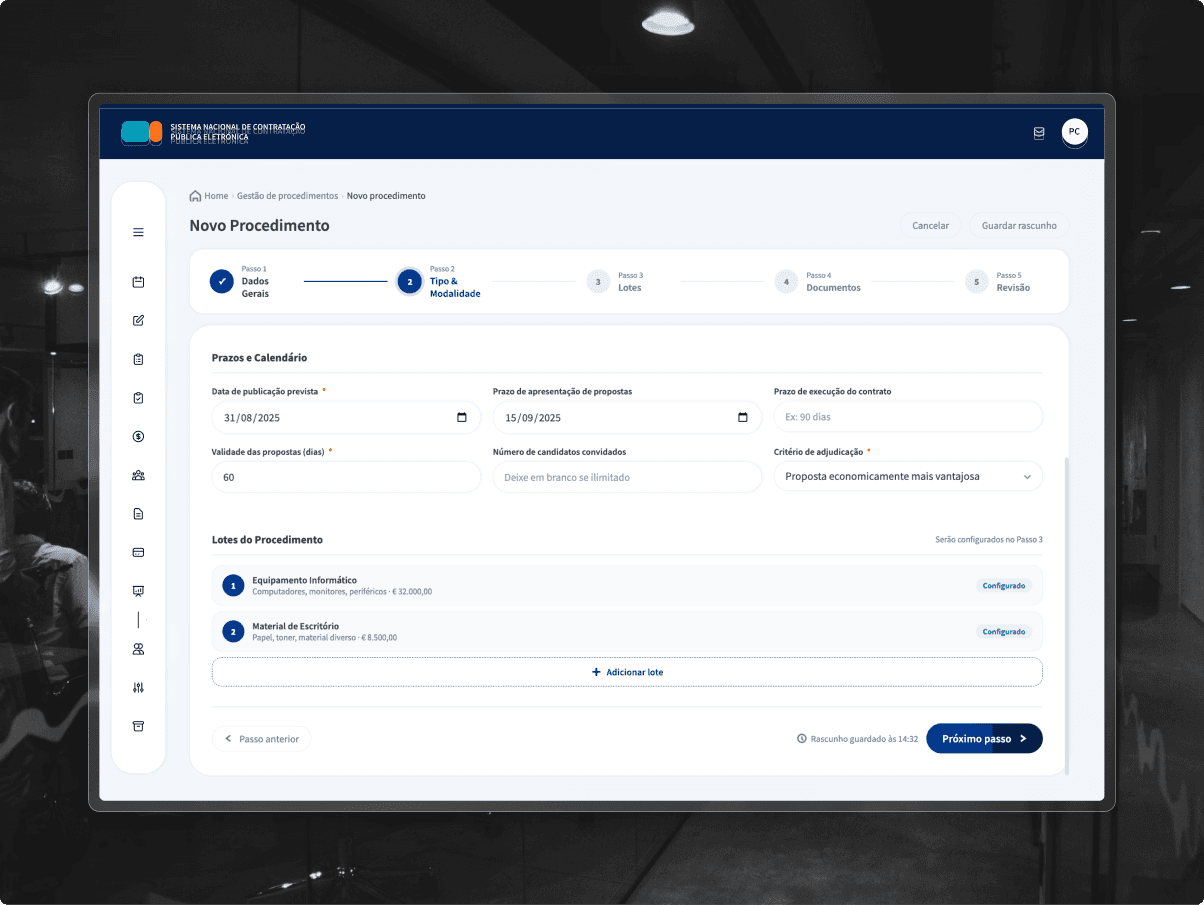This screenshot has height=905, width=1204.
Task: Open the archive box sidebar icon
Action: point(138,726)
